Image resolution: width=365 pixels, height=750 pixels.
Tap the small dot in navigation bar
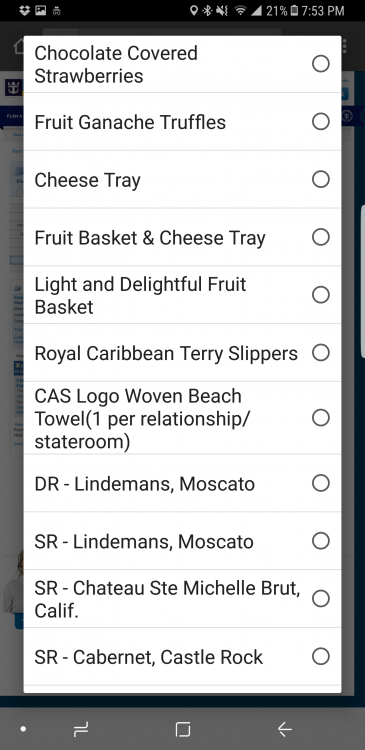tap(23, 729)
